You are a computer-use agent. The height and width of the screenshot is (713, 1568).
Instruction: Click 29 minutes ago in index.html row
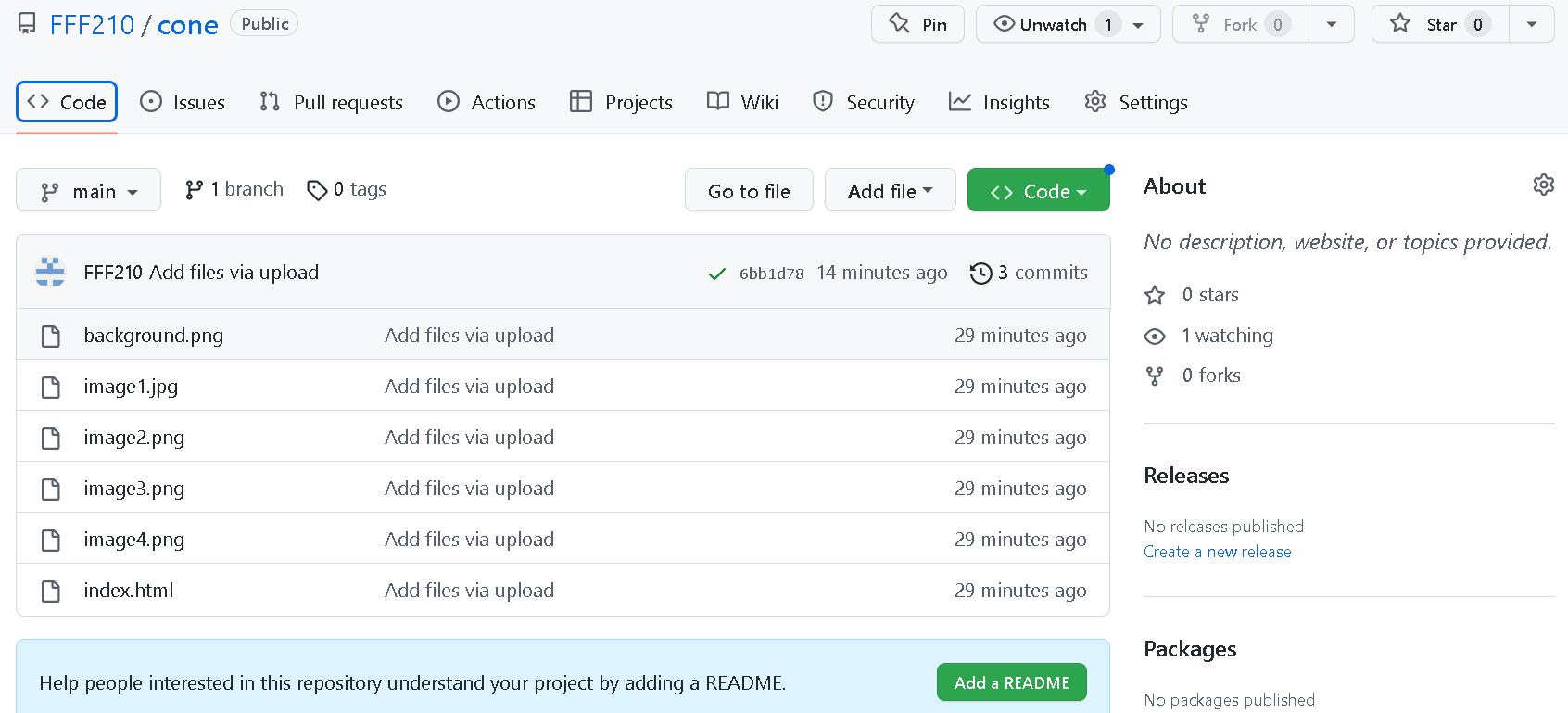click(x=1020, y=591)
